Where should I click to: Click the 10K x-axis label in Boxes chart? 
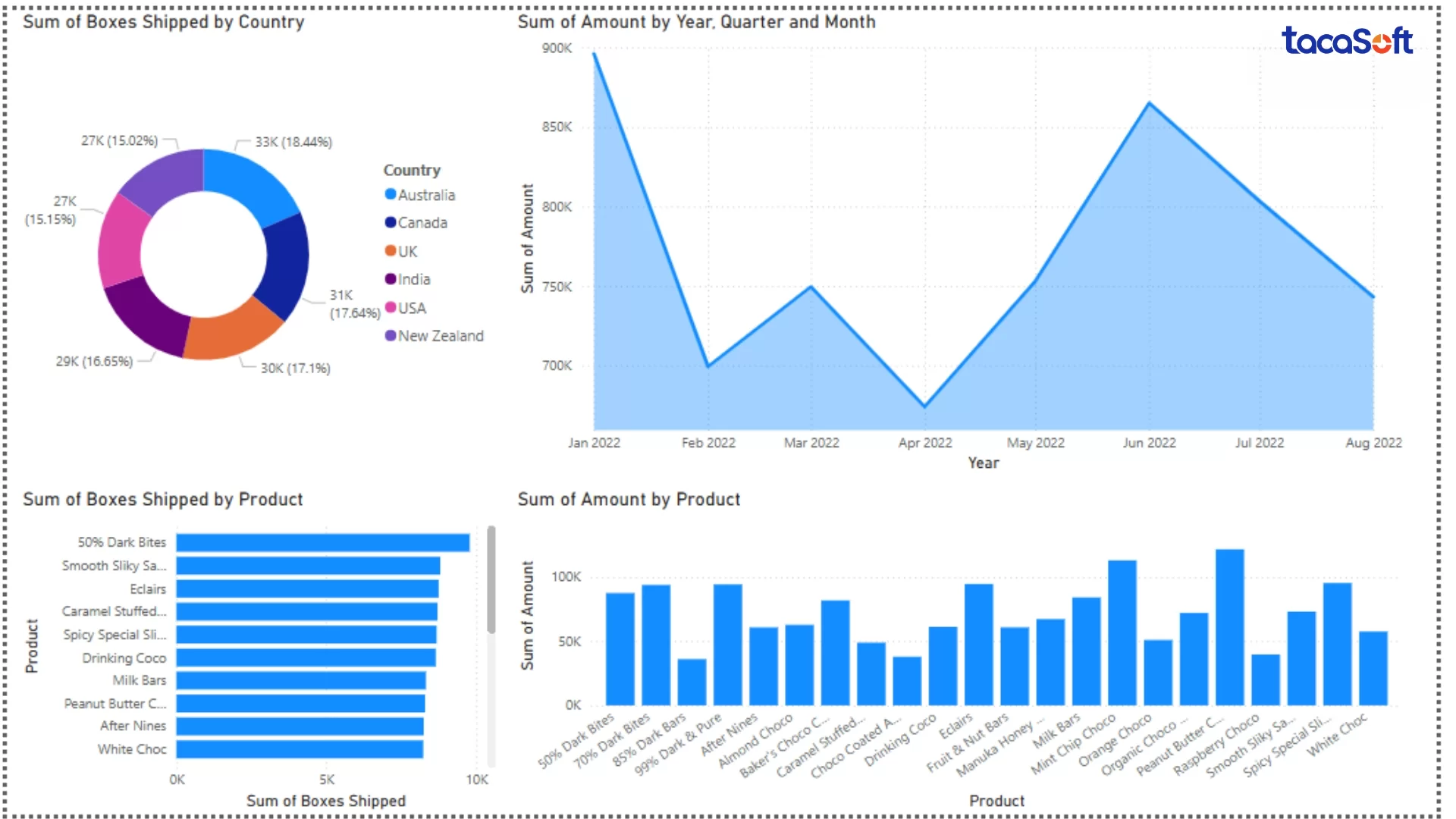click(477, 780)
